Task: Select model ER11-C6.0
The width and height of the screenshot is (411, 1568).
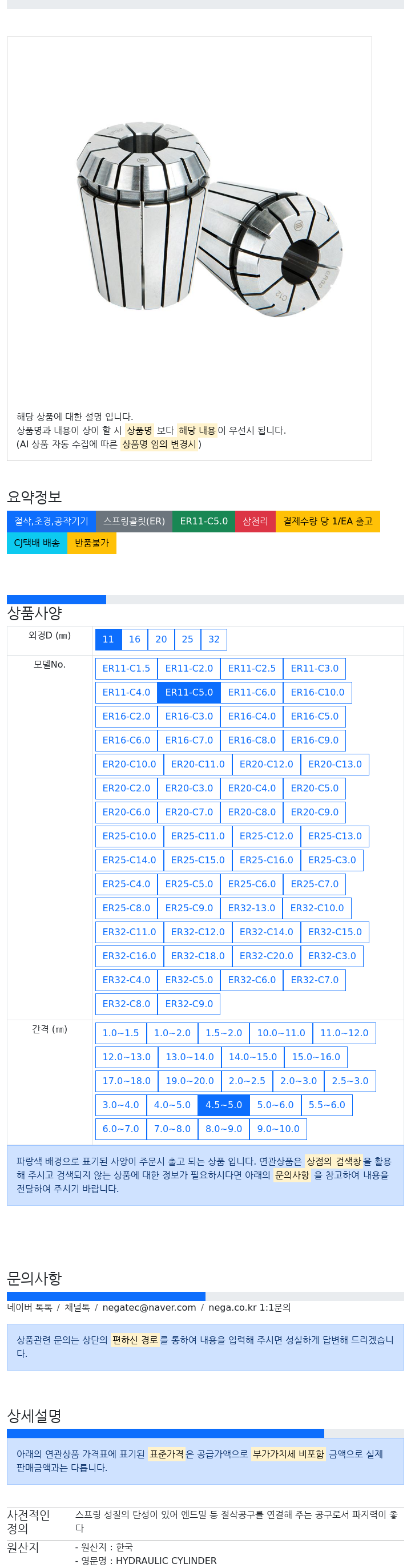Action: (252, 692)
